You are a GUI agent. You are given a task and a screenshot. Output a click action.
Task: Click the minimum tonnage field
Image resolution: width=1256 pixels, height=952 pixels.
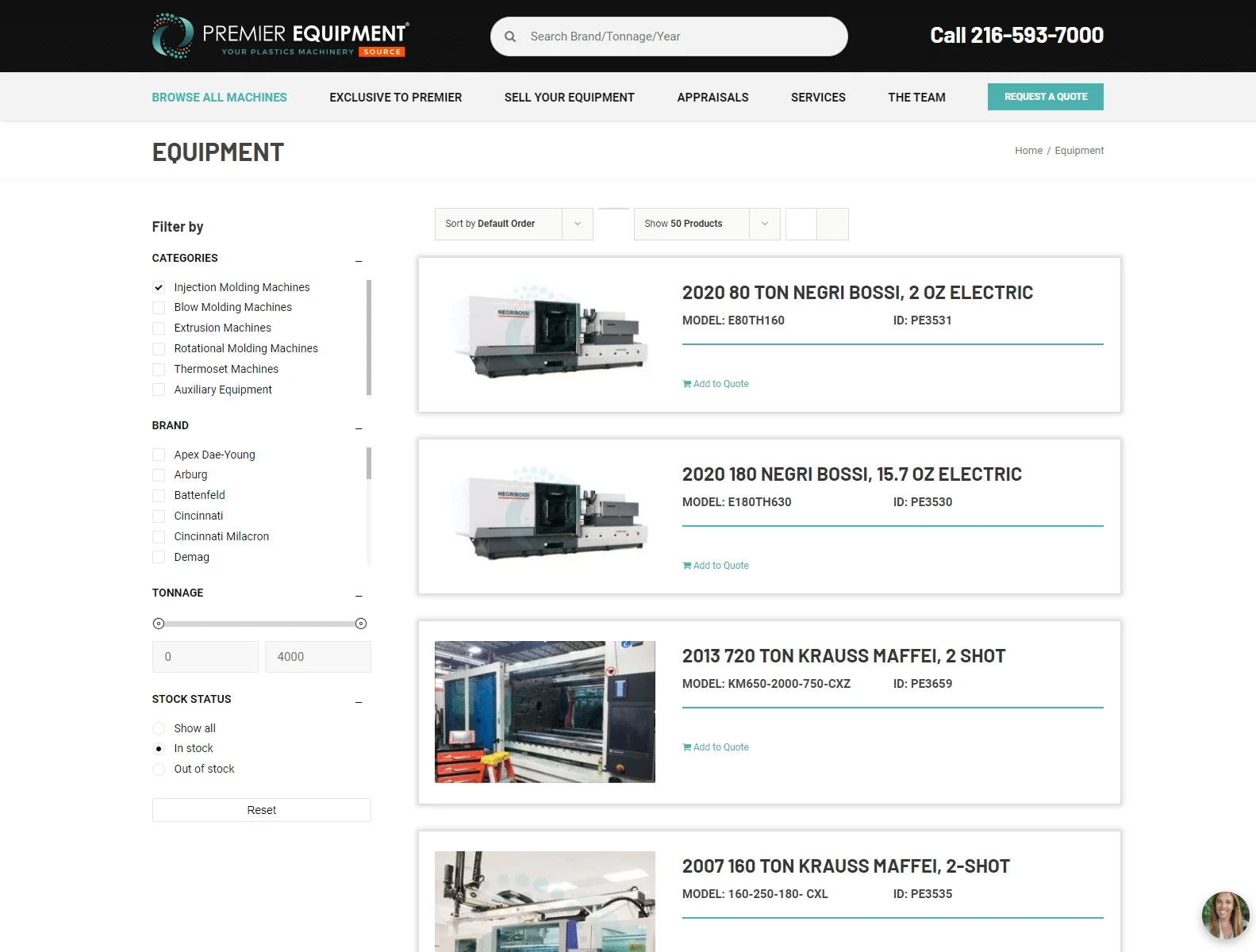(205, 657)
